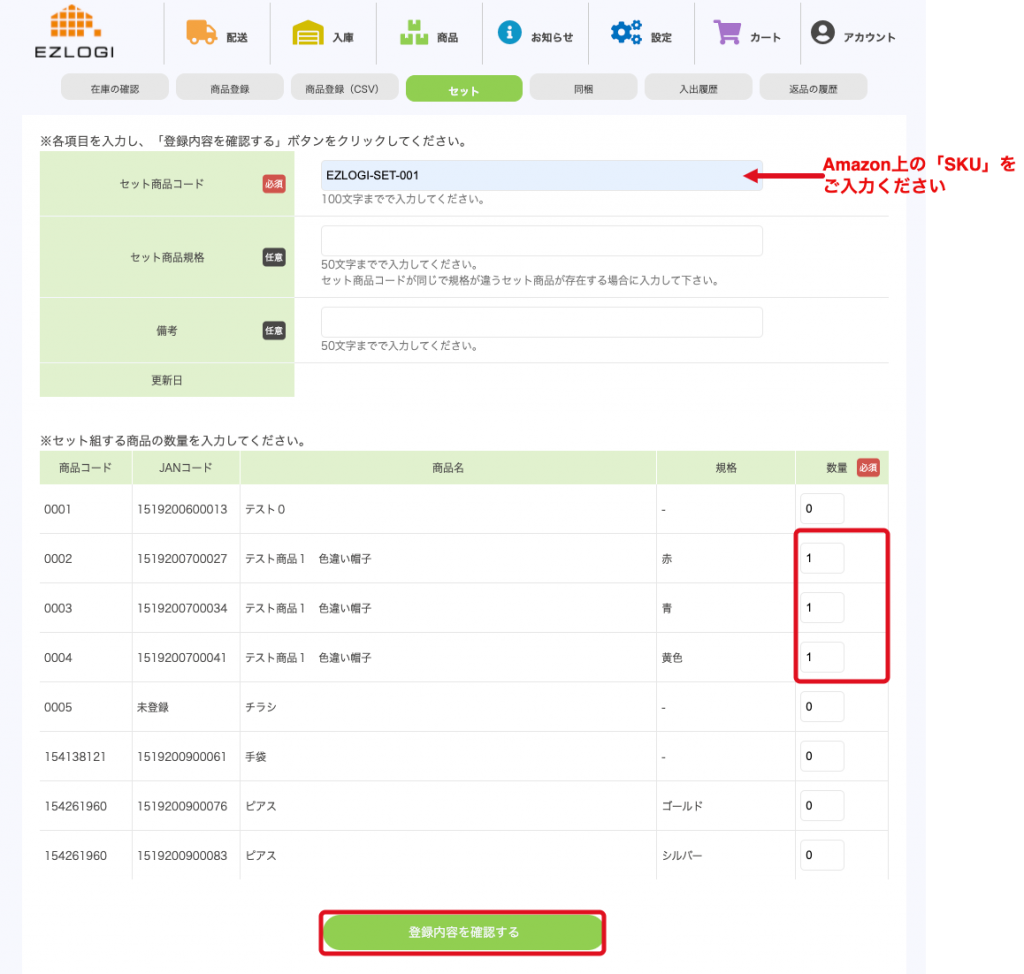Image resolution: width=1024 pixels, height=974 pixels.
Task: Click quantity field for 手袋 row
Action: 821,757
